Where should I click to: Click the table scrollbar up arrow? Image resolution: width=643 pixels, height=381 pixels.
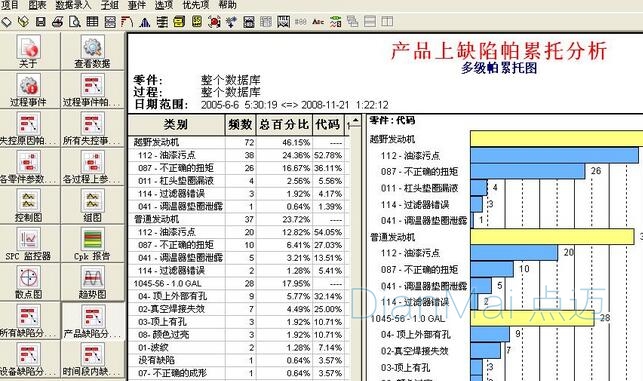click(x=355, y=121)
